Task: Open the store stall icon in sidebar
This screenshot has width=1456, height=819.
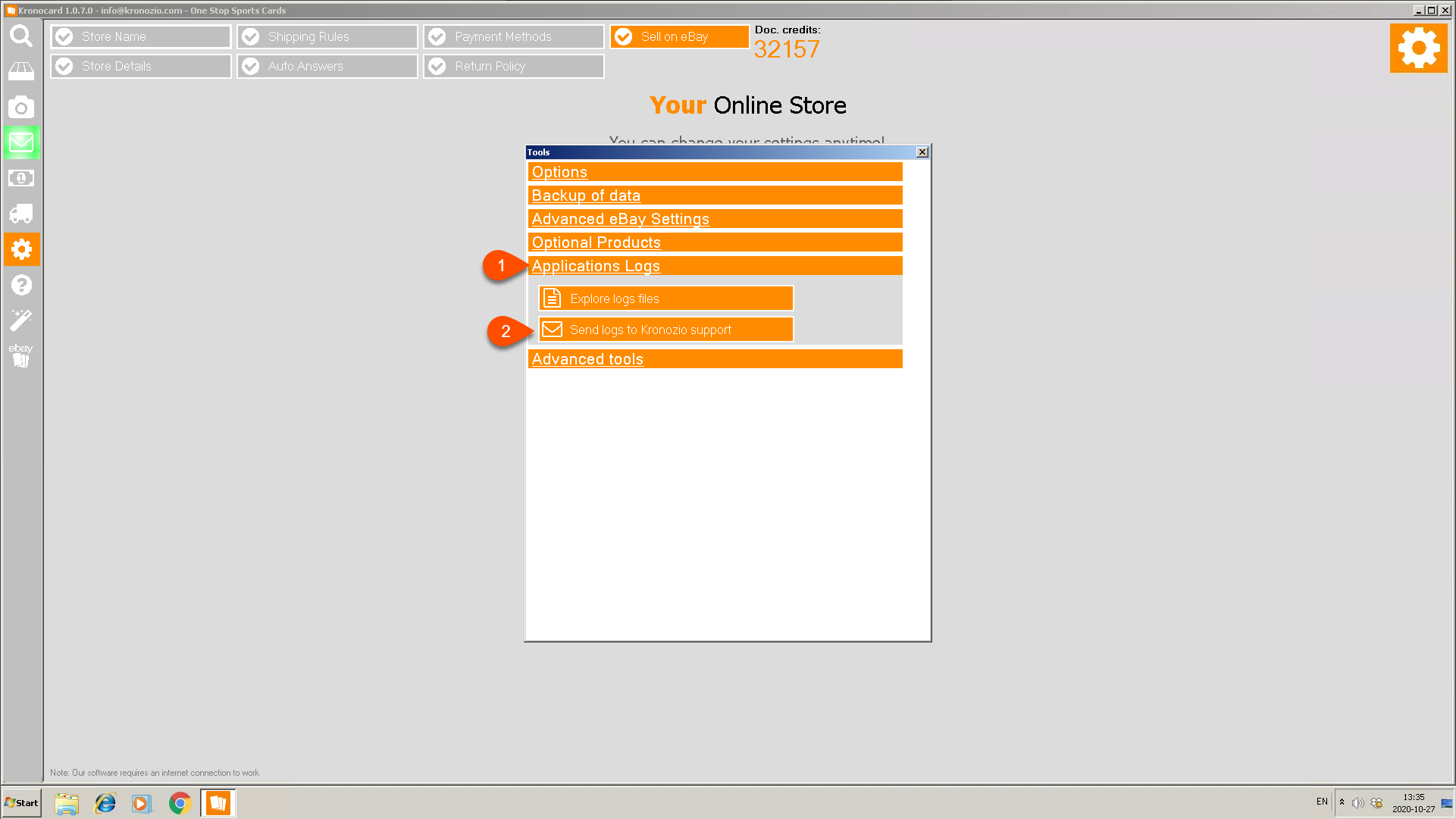Action: (21, 71)
